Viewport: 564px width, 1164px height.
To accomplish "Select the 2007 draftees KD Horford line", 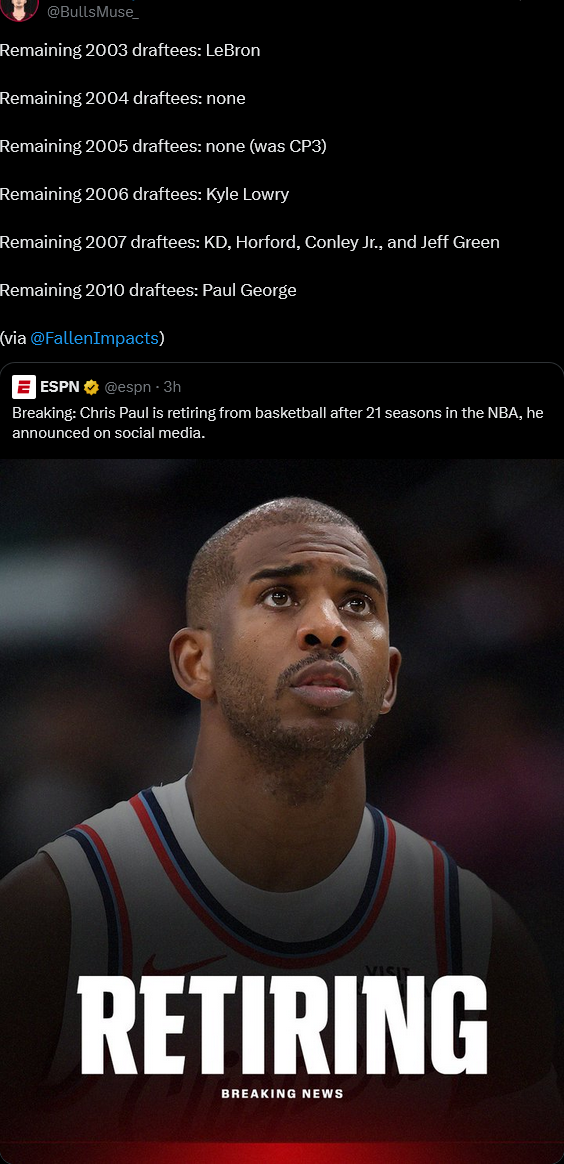I will [x=249, y=242].
